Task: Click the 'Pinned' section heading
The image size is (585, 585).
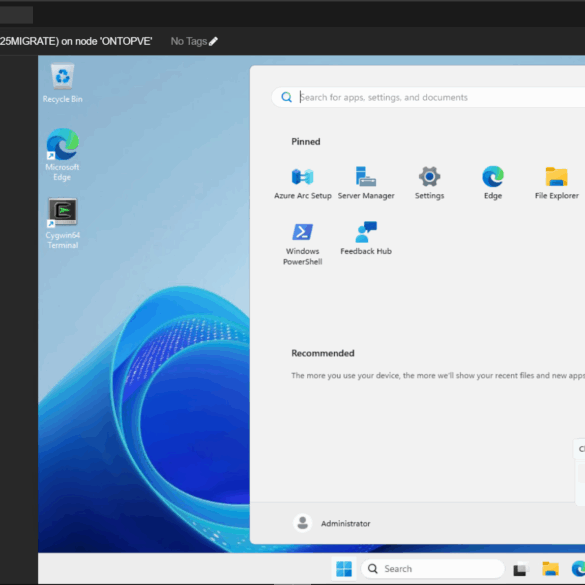Action: (x=306, y=141)
